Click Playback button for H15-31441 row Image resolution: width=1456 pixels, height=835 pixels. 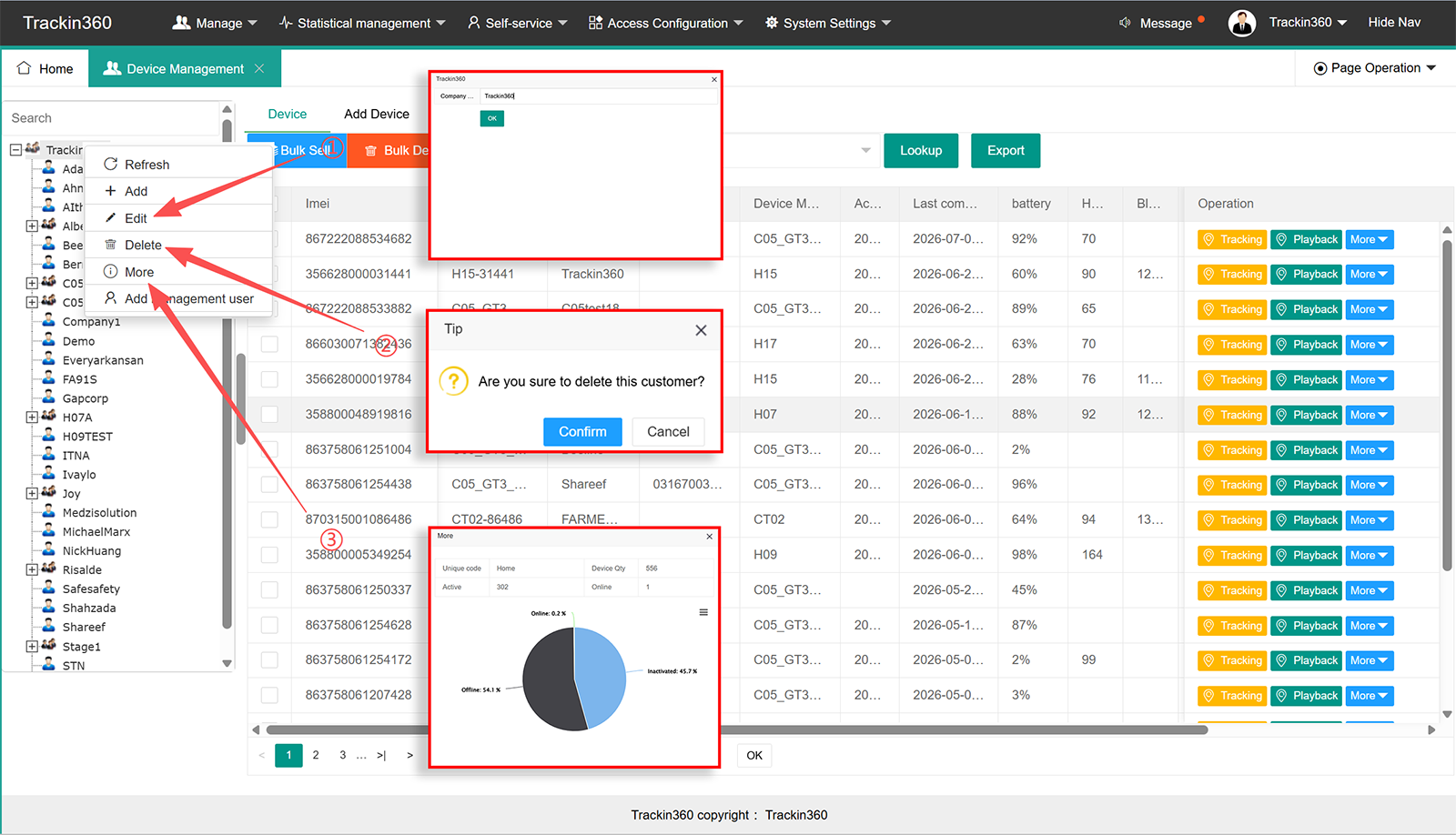click(1306, 274)
